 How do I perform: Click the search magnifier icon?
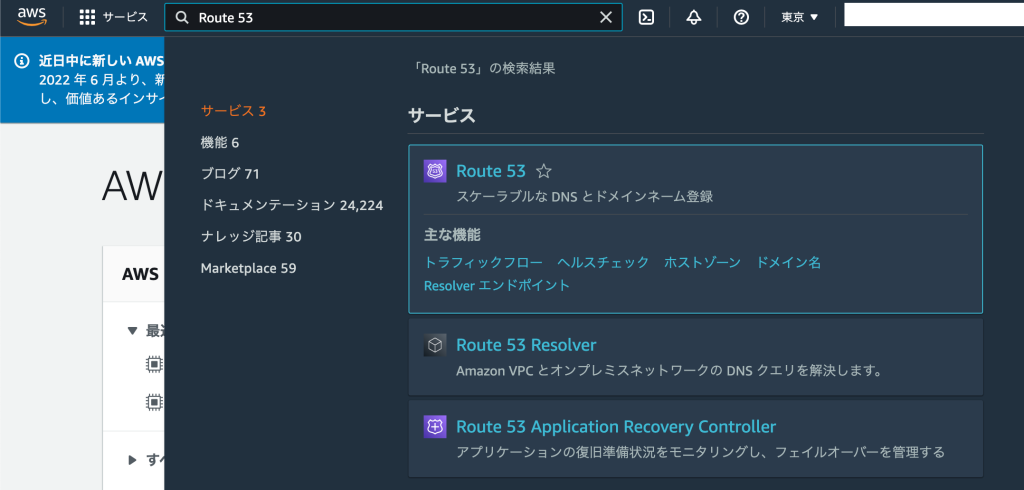point(183,18)
